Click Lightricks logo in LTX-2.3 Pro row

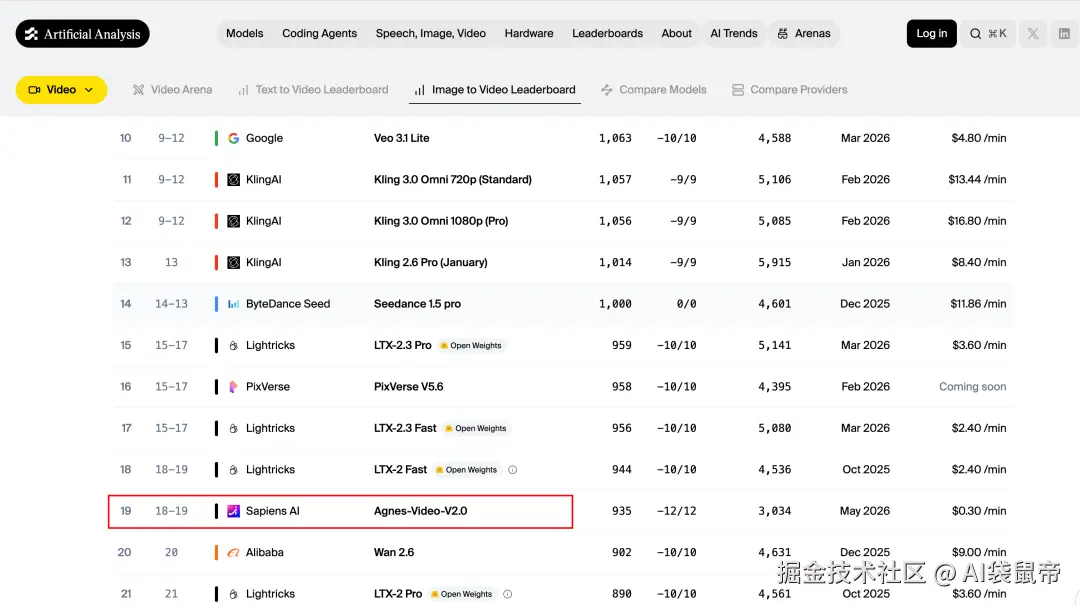click(x=233, y=346)
